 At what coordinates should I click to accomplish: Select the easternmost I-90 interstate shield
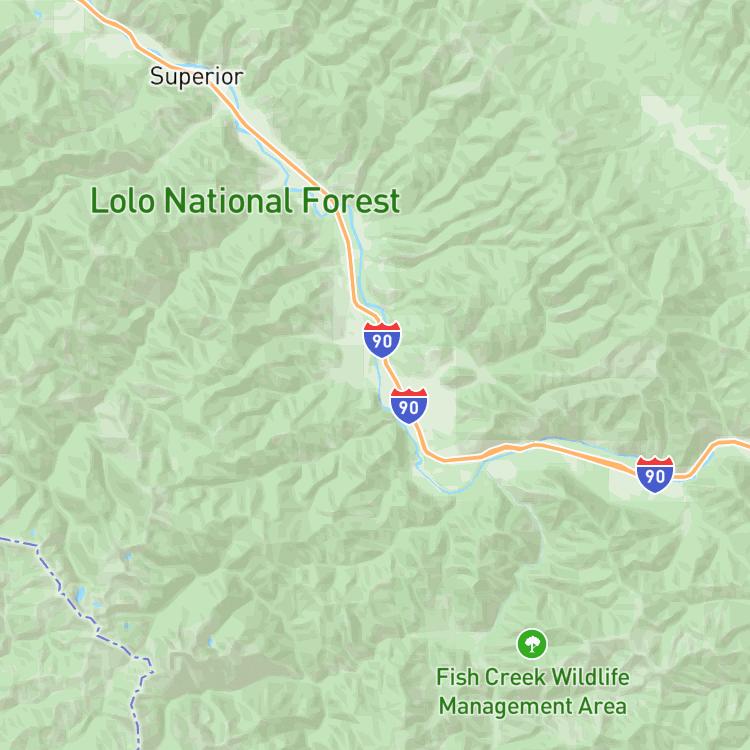[655, 474]
